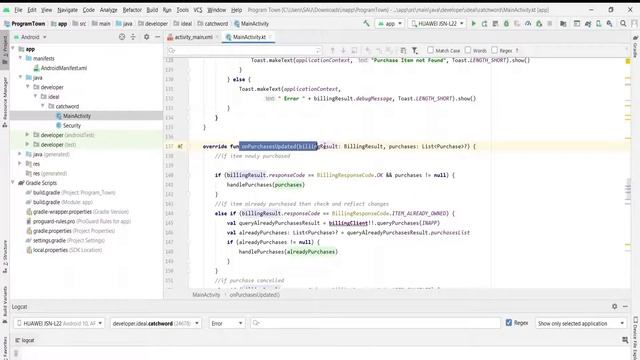The image size is (640, 360).
Task: Click the Logcat restore layout icon
Action: click(625, 340)
